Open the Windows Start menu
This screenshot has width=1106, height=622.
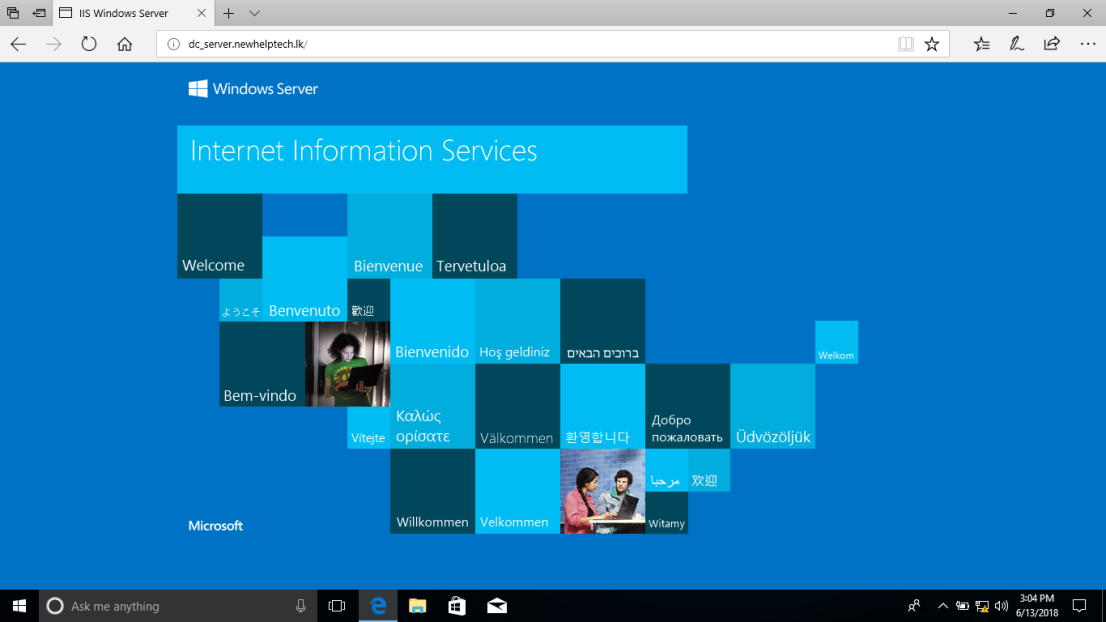coord(19,606)
